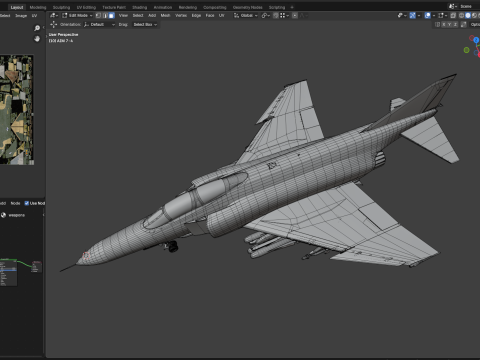Click the shader node in node editor
The height and width of the screenshot is (360, 480).
pos(9,273)
